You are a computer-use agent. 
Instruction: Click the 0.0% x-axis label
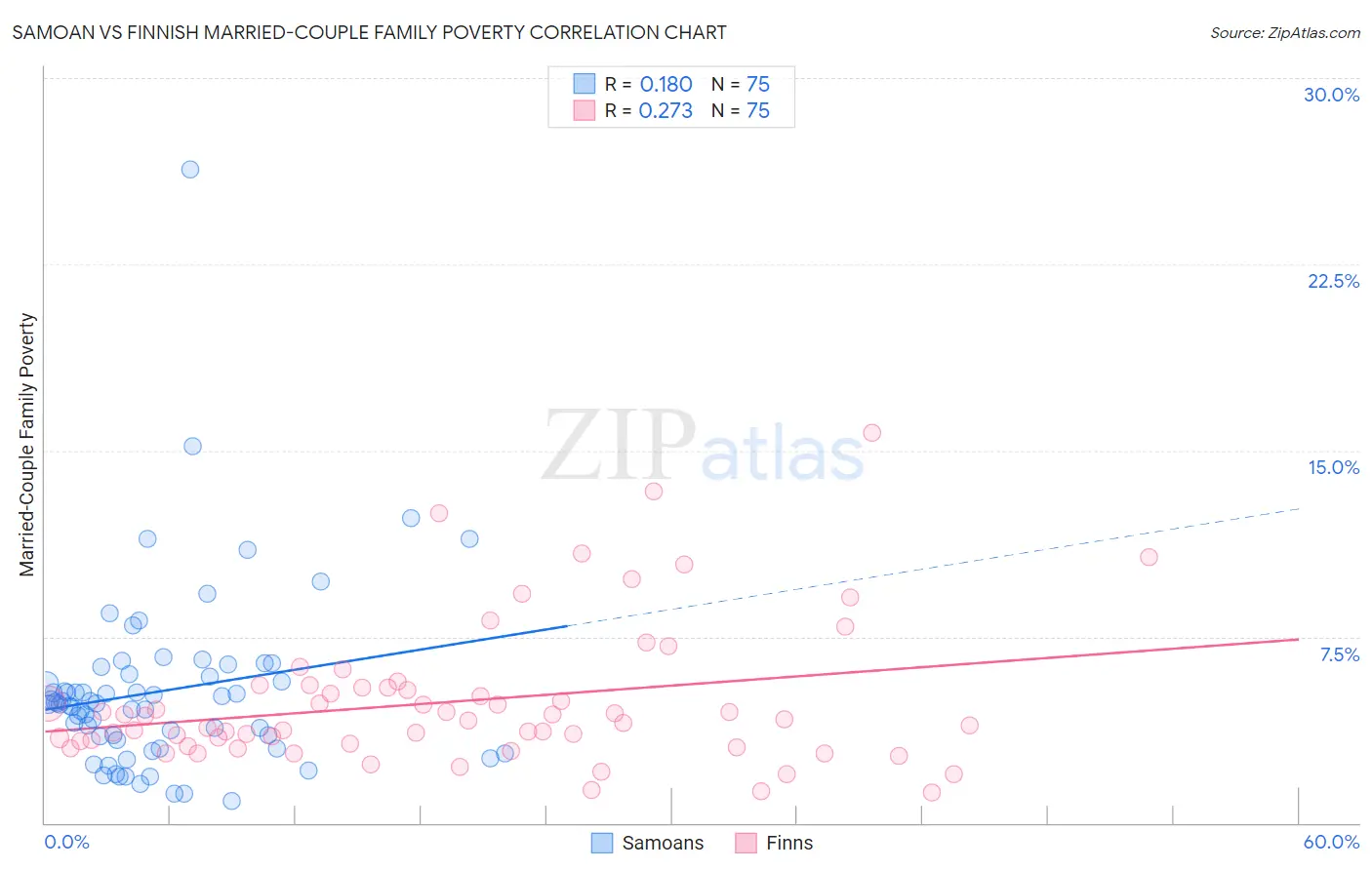click(x=67, y=842)
